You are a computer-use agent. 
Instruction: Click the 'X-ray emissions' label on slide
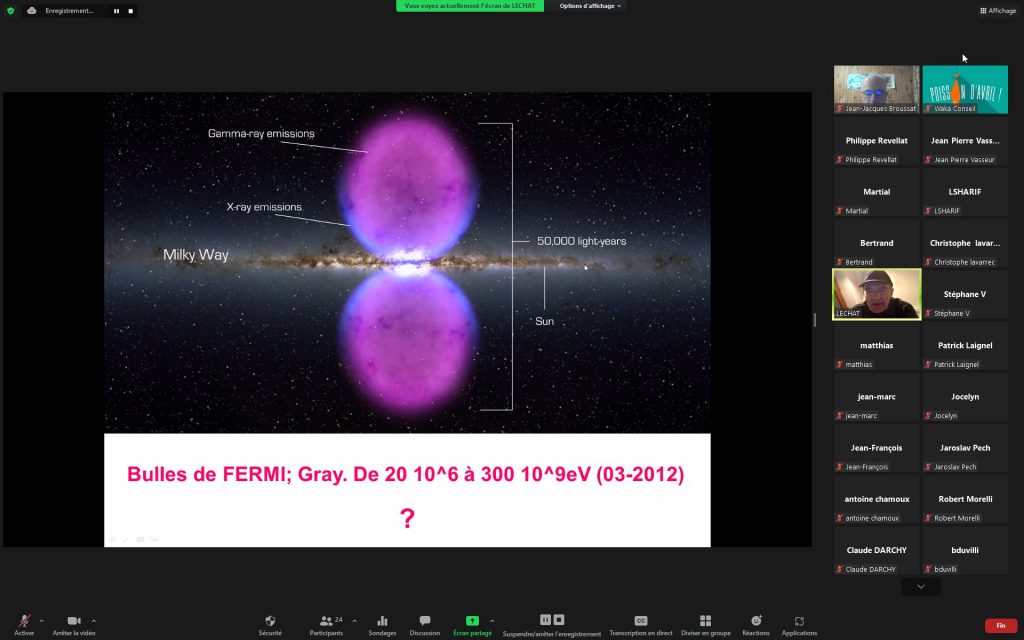[x=264, y=207]
